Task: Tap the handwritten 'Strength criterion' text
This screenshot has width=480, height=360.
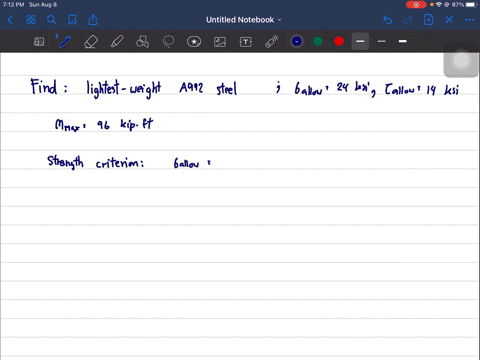Action: point(96,162)
